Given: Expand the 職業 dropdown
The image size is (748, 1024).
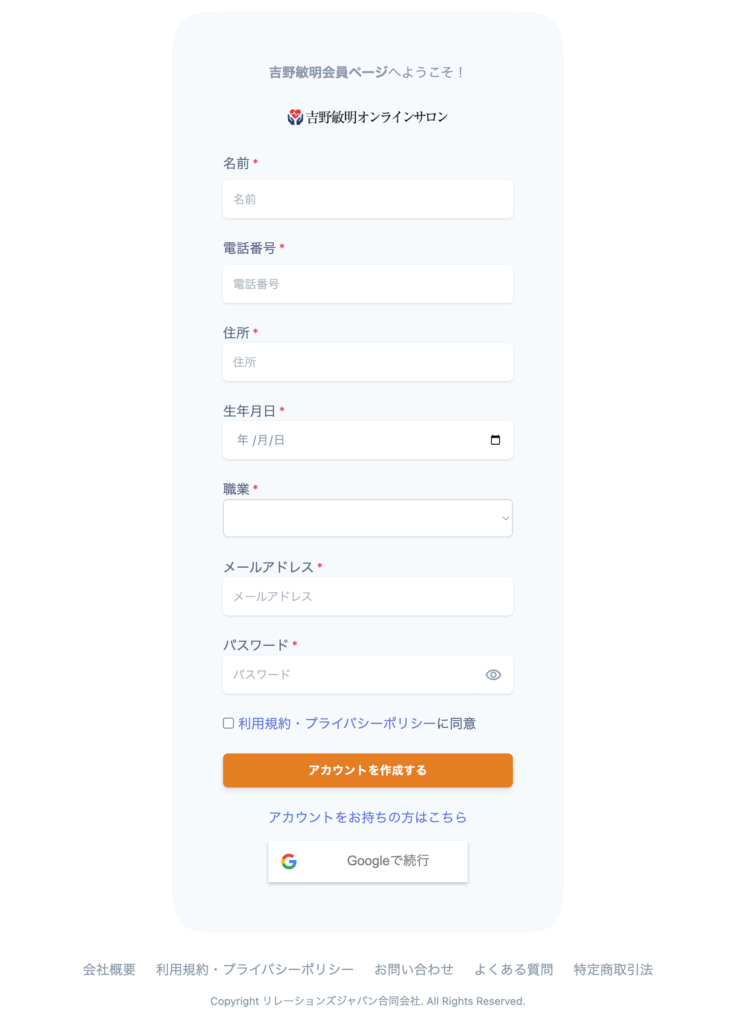Looking at the screenshot, I should 367,518.
